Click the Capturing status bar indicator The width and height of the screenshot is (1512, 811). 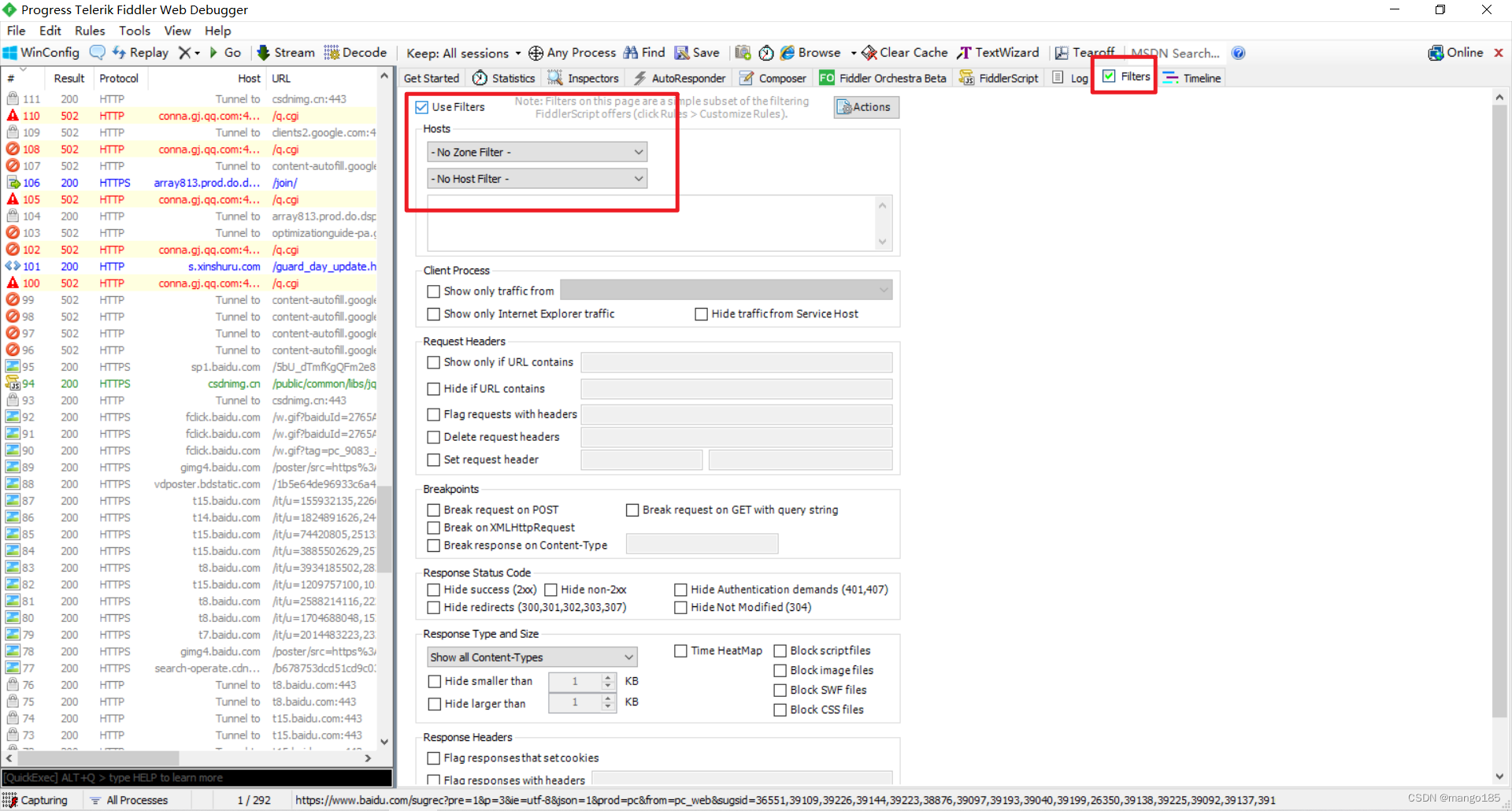(x=35, y=800)
